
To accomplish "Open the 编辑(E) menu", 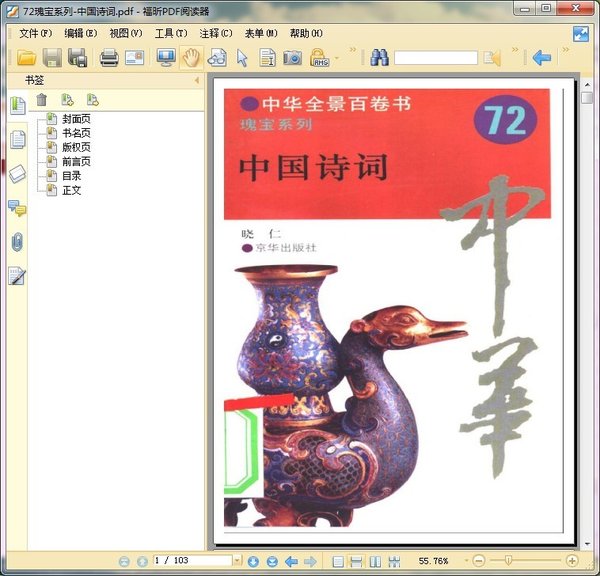I will pos(81,34).
